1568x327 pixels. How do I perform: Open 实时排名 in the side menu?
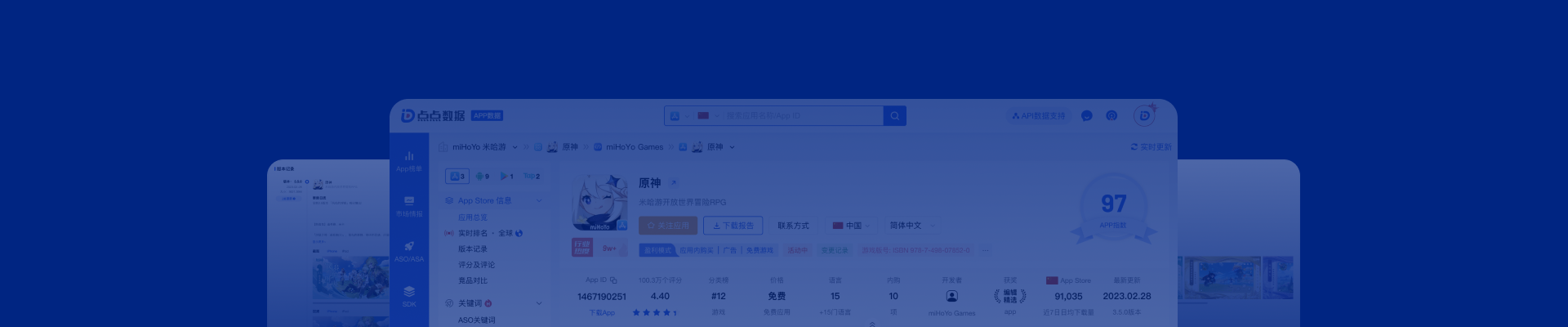[473, 234]
